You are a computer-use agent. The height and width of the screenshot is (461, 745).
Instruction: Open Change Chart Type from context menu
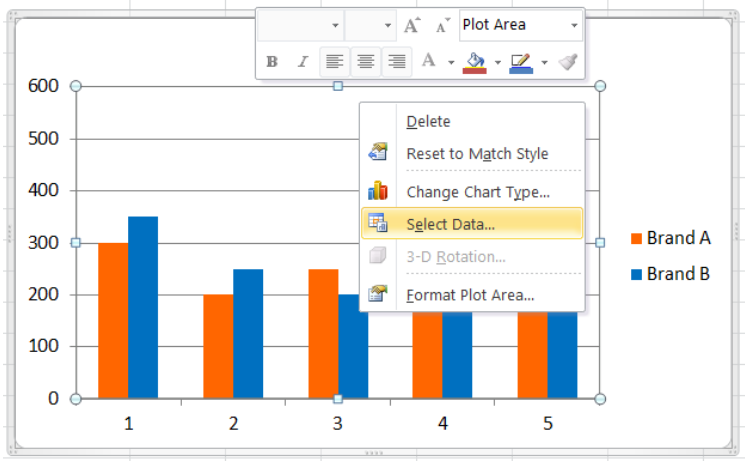point(472,192)
